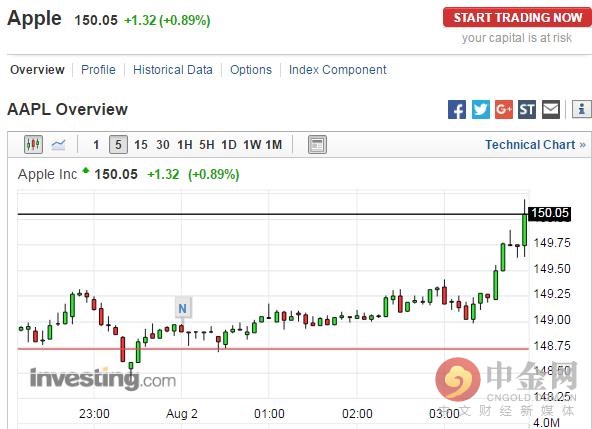Click the Apple Inc label above chart
Image resolution: width=592 pixels, height=429 pixels.
pos(48,174)
